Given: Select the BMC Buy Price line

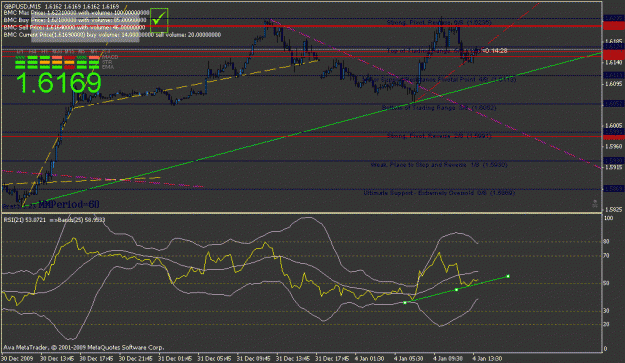Looking at the screenshot, I should click(x=75, y=20).
